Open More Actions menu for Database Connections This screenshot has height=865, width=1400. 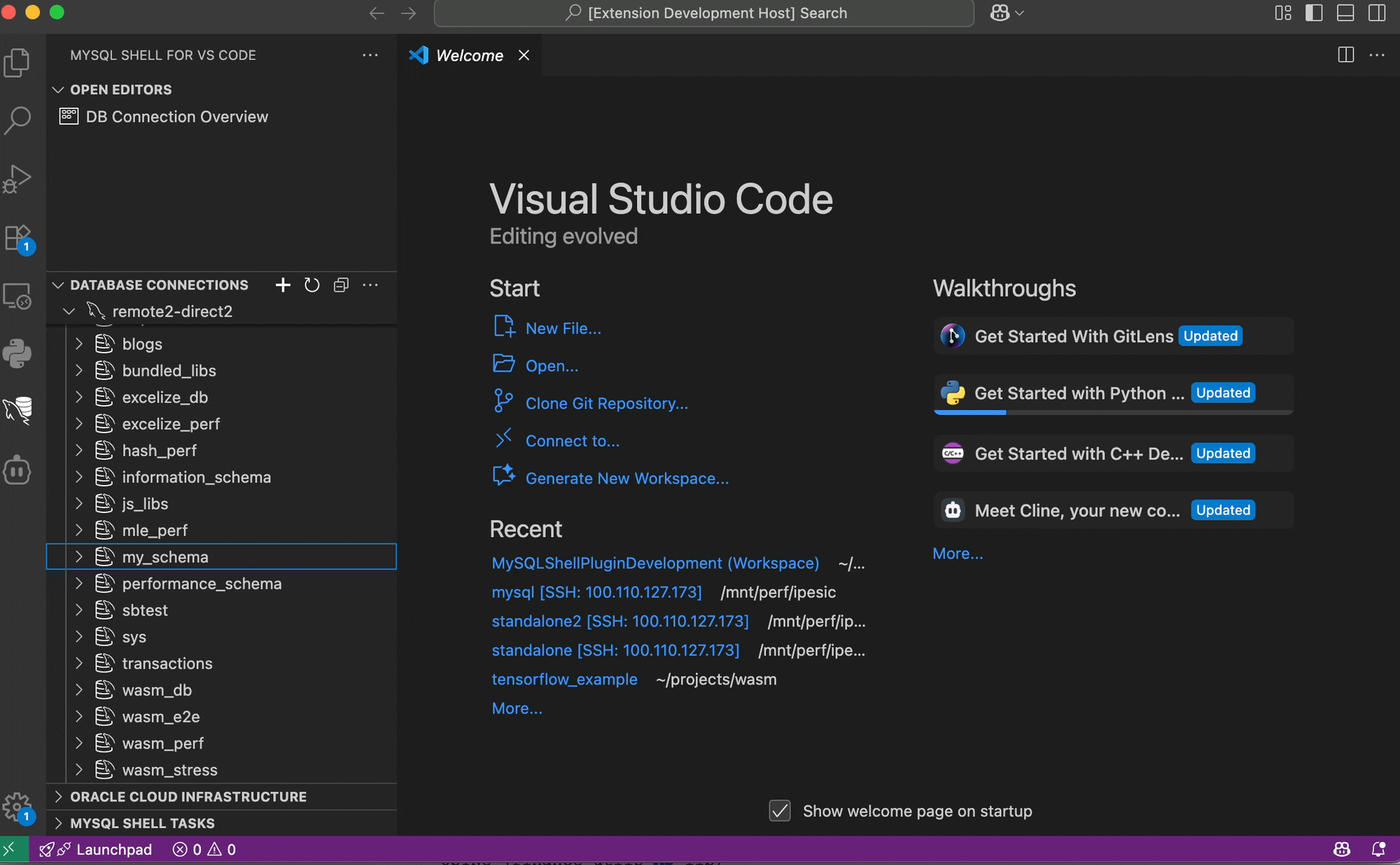(x=371, y=285)
